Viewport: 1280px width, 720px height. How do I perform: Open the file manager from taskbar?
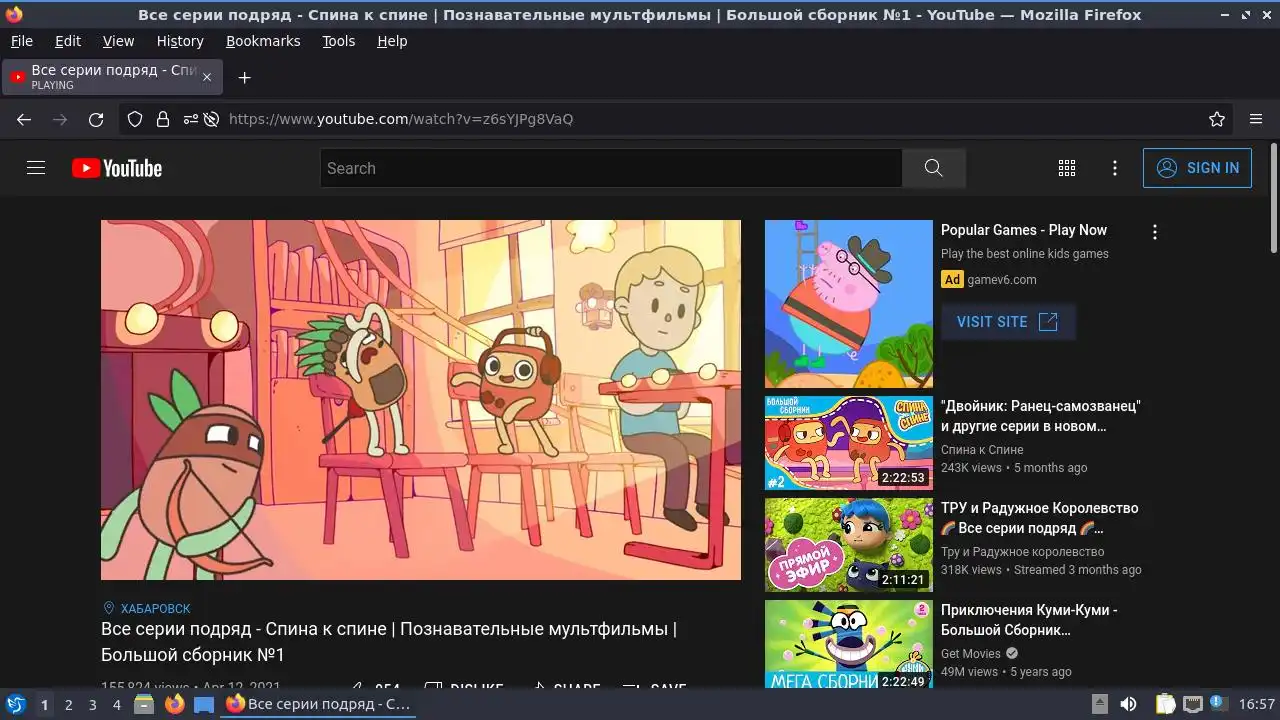144,704
